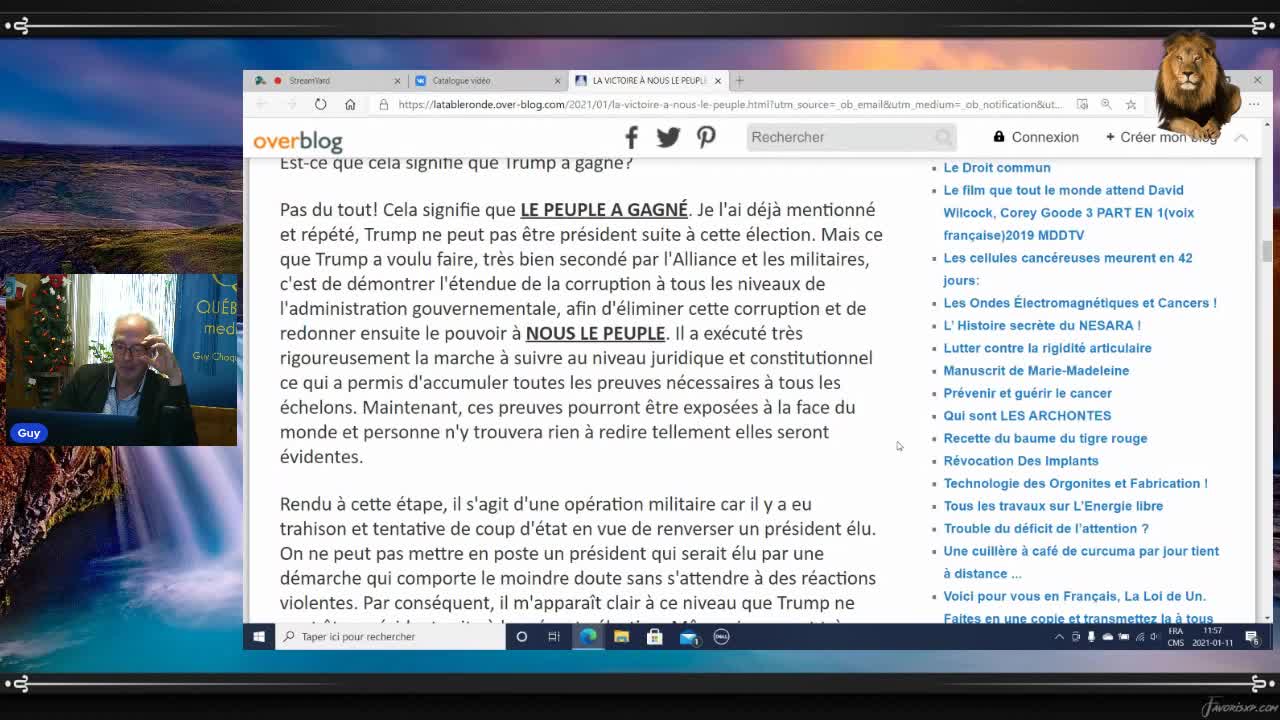Open the notification center icon
Image resolution: width=1280 pixels, height=720 pixels.
1252,636
